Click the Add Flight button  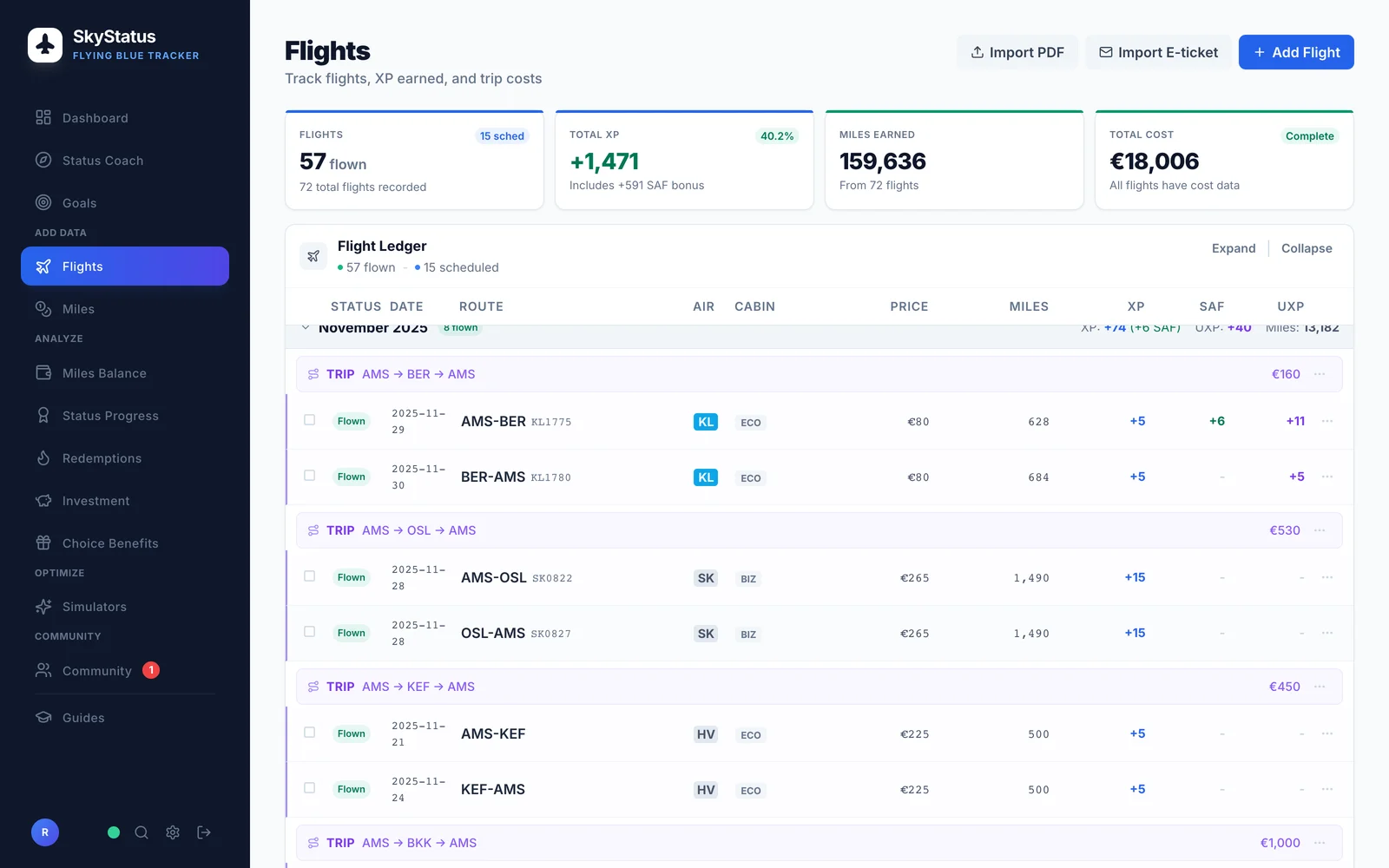pos(1296,52)
